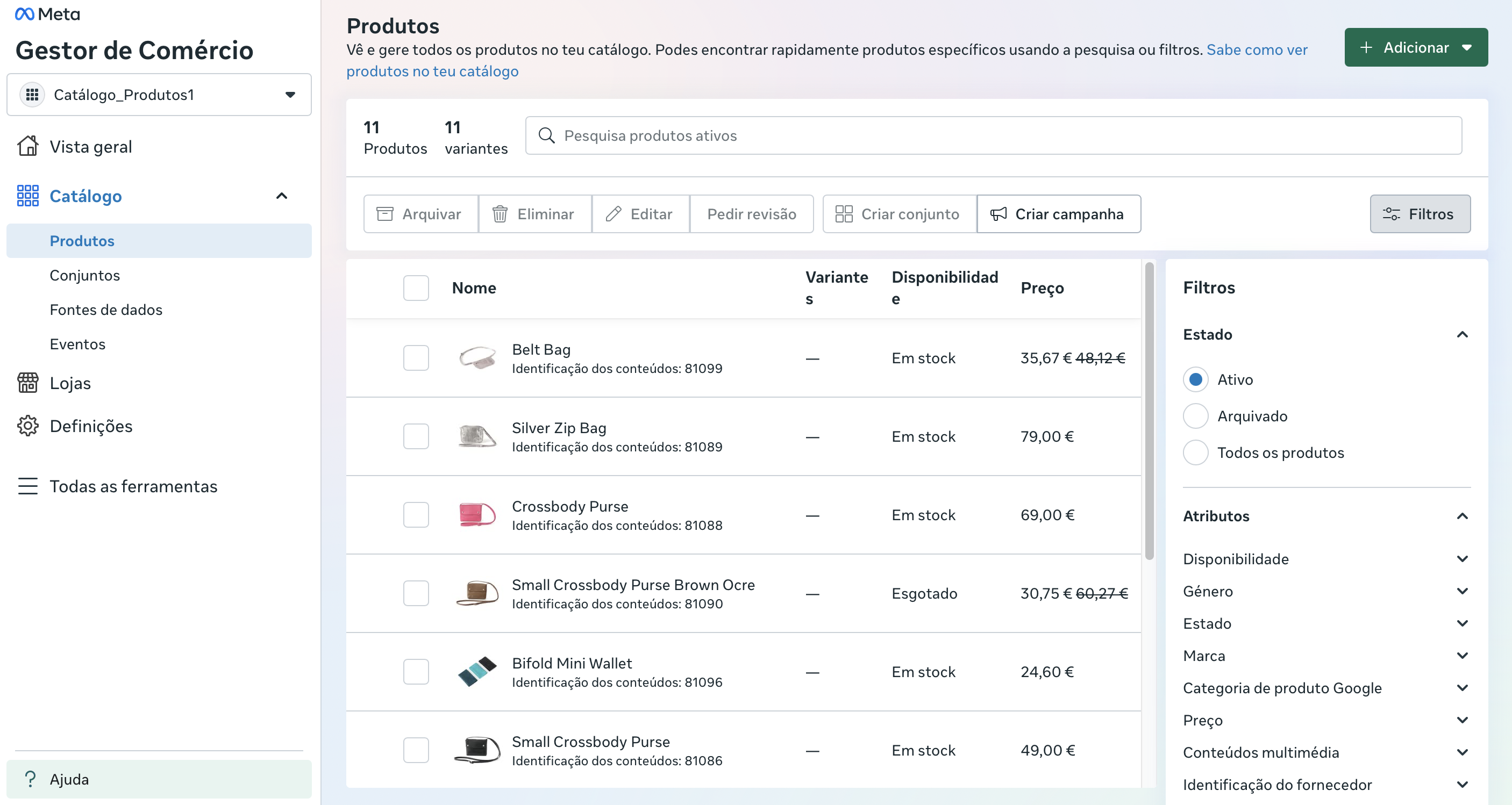The image size is (1512, 805).
Task: Click the Pesquisa produtos ativos search field
Action: [993, 135]
